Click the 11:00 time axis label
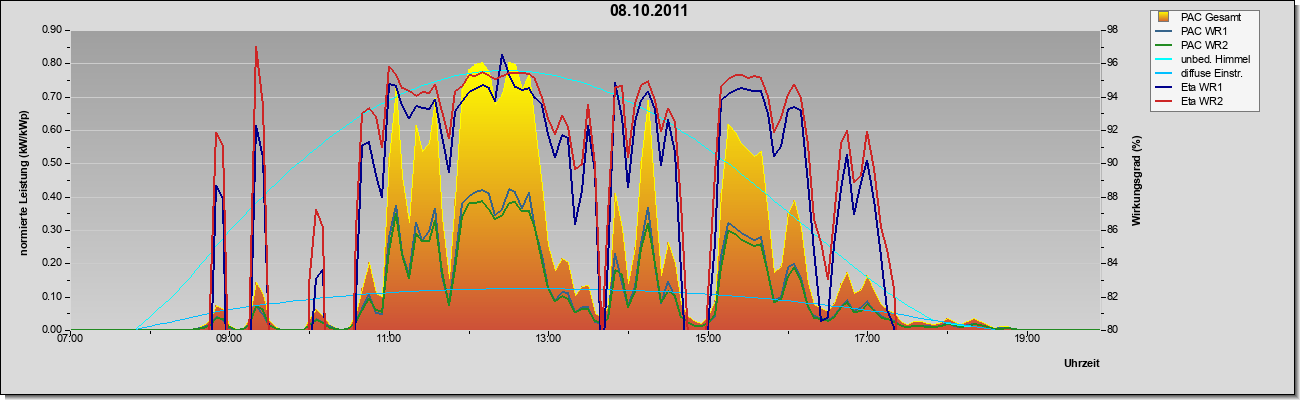Image resolution: width=1300 pixels, height=400 pixels. [x=389, y=339]
